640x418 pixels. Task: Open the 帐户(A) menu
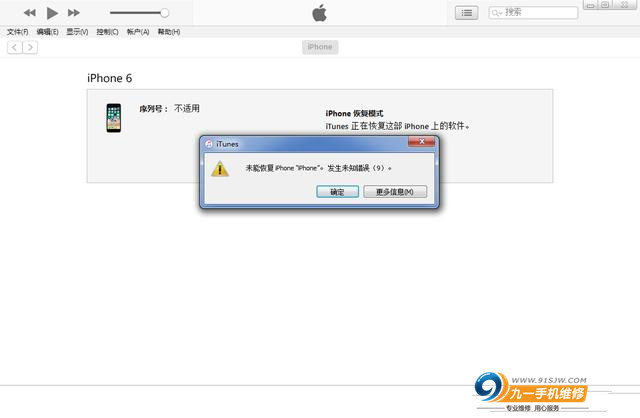138,32
